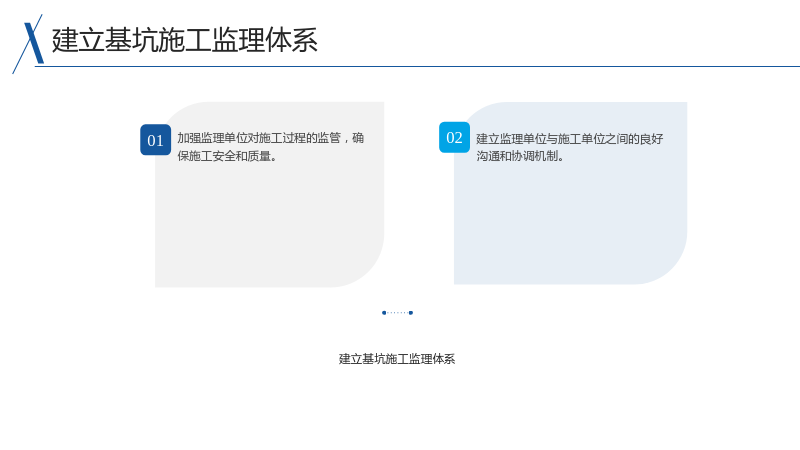
Task: Click the rounded bottom-right corner of gray card
Action: point(365,268)
